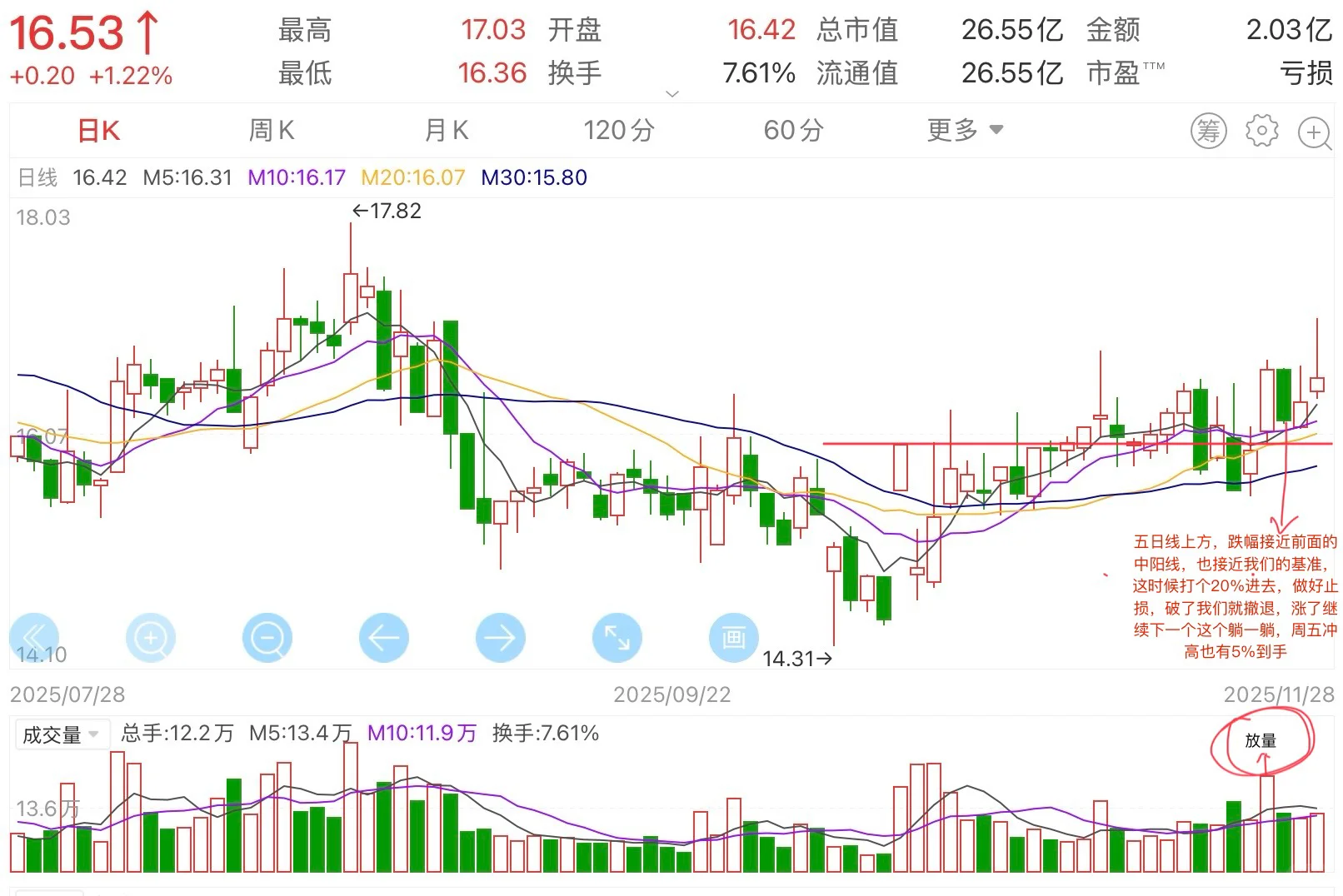Expand the 换手 chevron below the header
Image resolution: width=1343 pixels, height=896 pixels.
(x=671, y=94)
